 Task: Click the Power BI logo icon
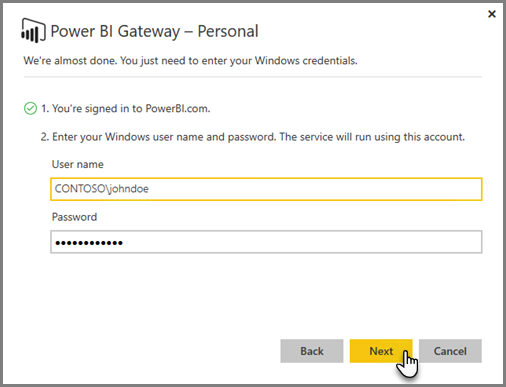click(33, 31)
